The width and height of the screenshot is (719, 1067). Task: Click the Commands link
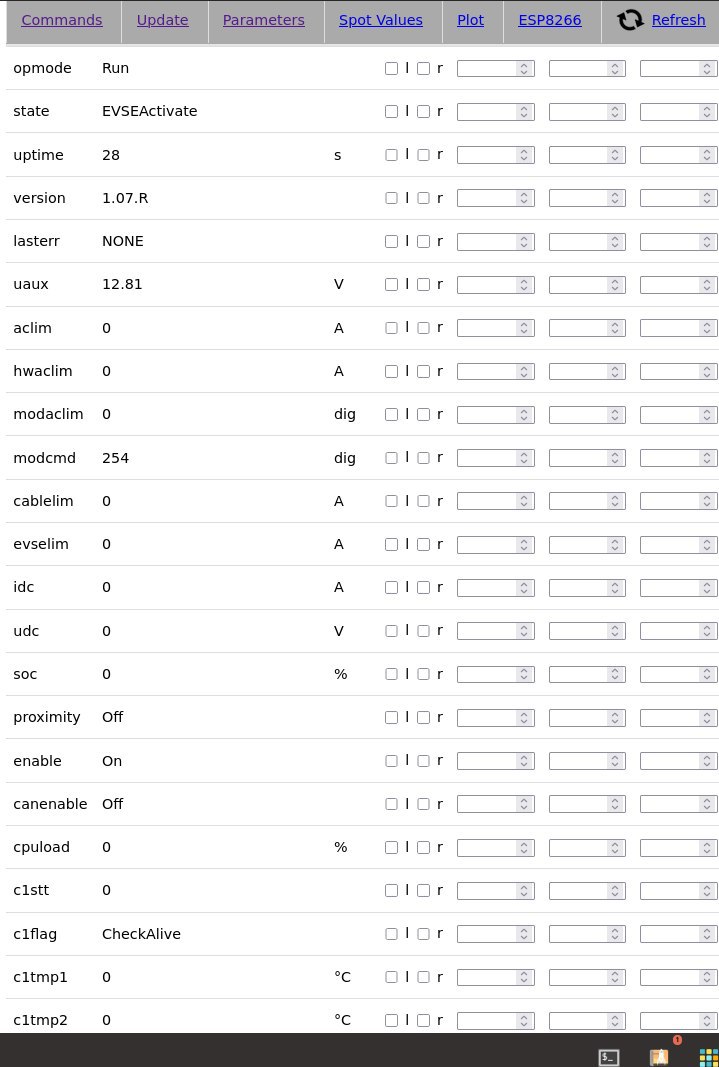62,20
